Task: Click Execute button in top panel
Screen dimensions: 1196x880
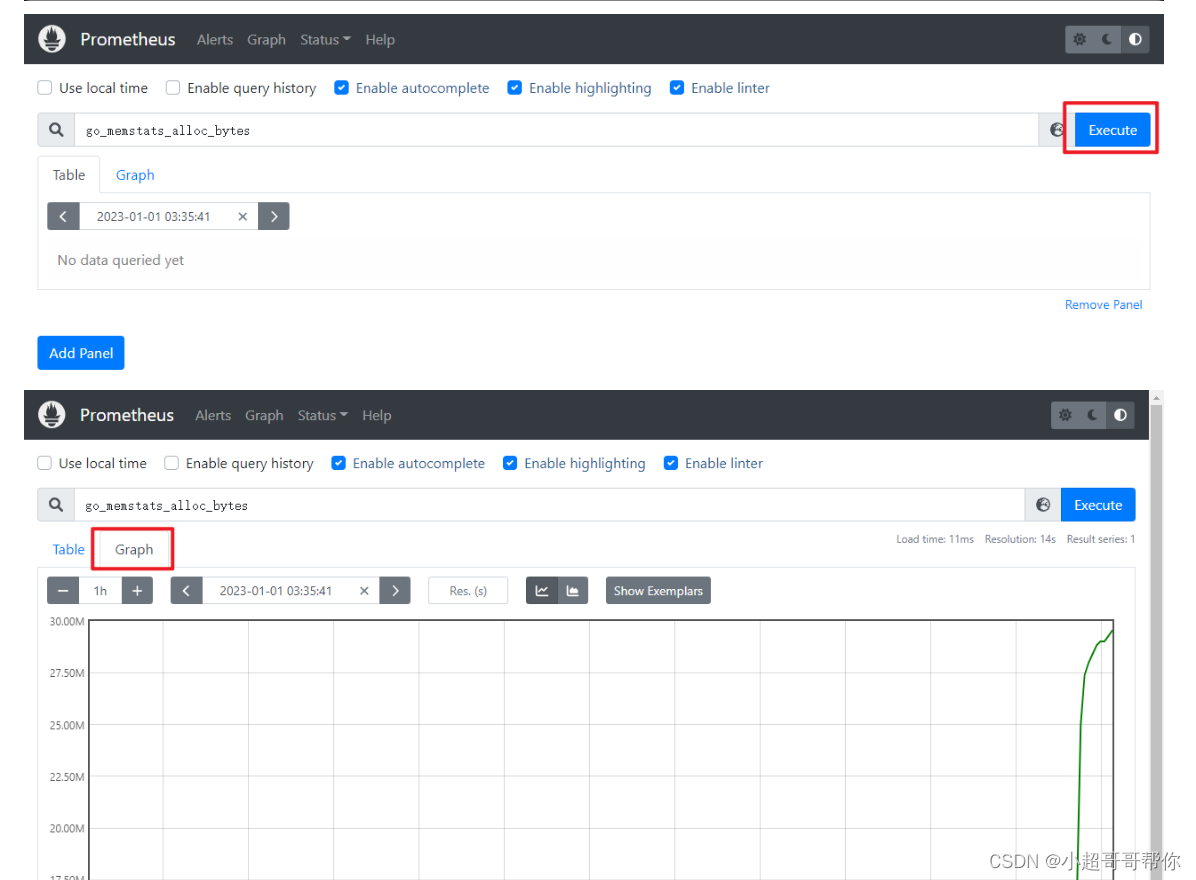Action: (x=1112, y=130)
